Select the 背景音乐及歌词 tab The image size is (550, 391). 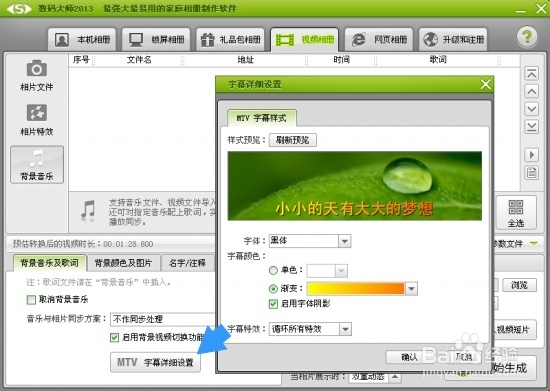tap(49, 263)
